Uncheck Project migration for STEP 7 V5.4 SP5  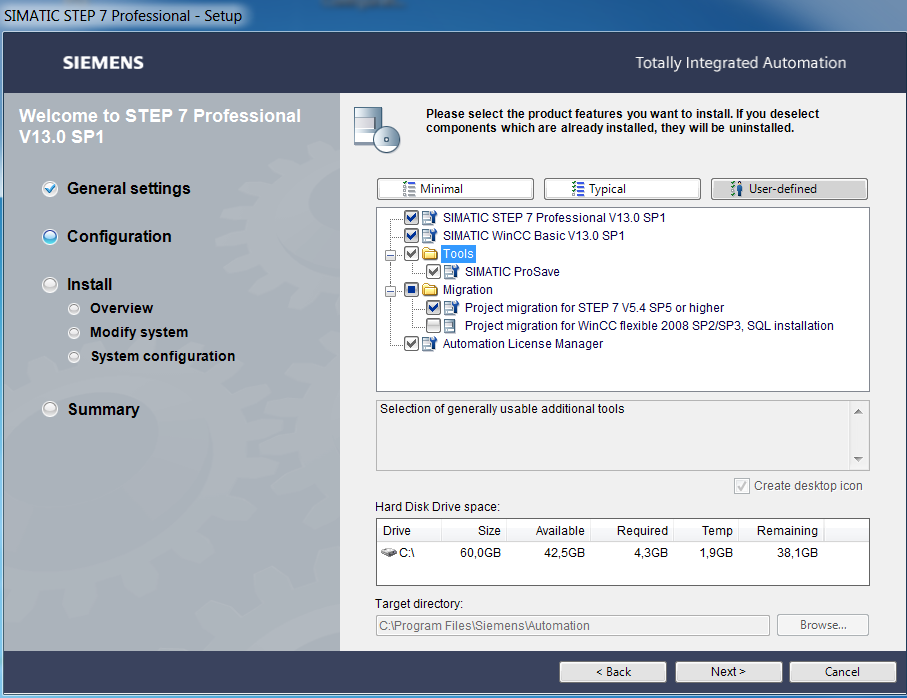point(433,307)
